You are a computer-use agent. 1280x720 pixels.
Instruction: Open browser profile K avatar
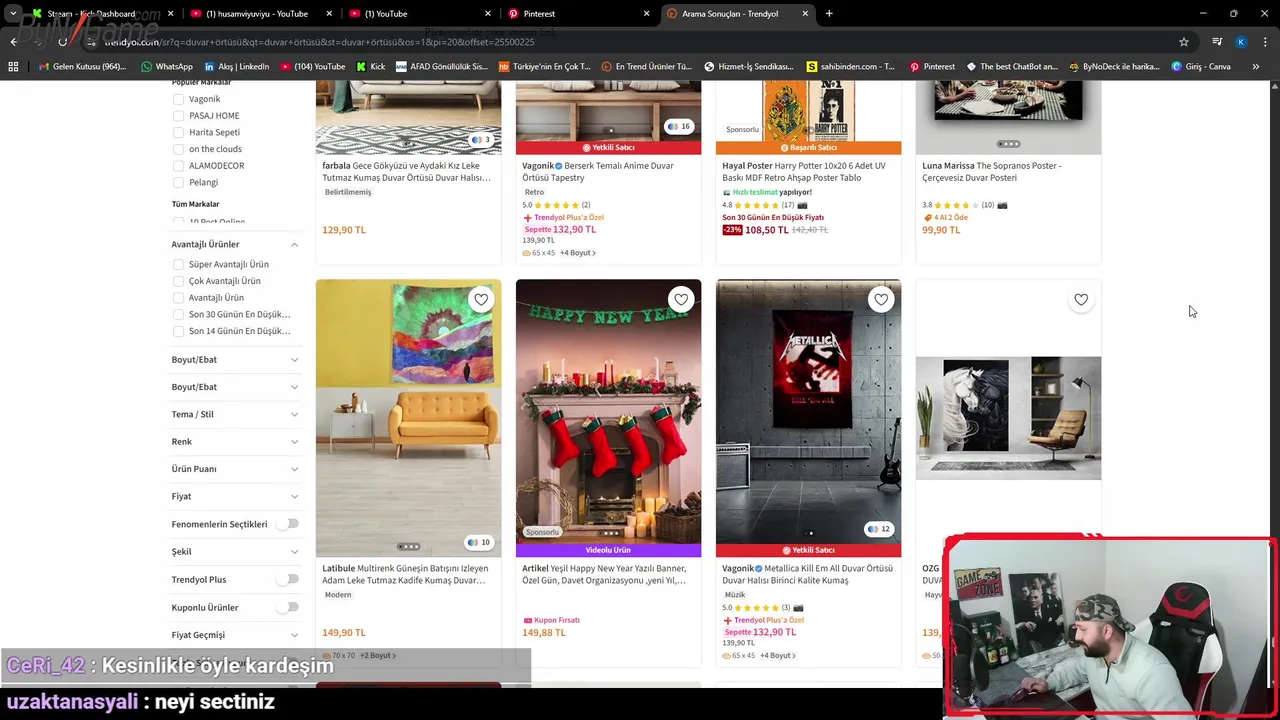(x=1241, y=42)
